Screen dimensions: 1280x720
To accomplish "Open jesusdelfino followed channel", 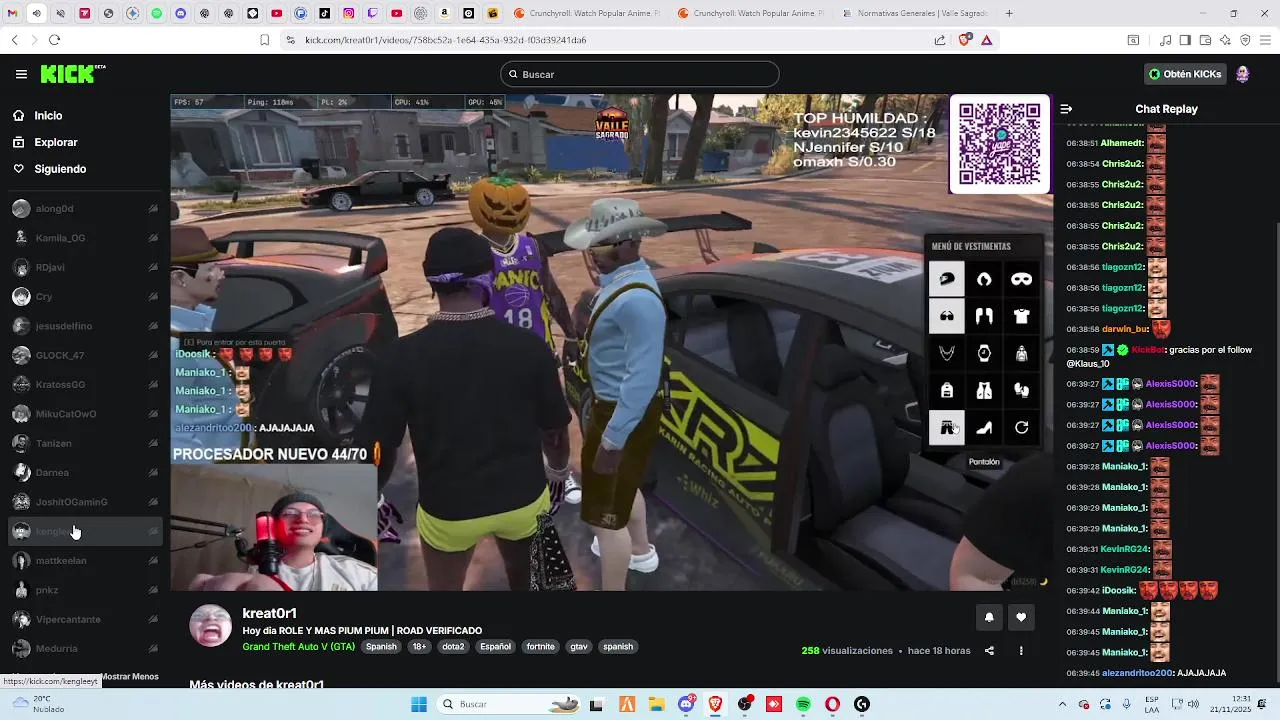I will [84, 326].
